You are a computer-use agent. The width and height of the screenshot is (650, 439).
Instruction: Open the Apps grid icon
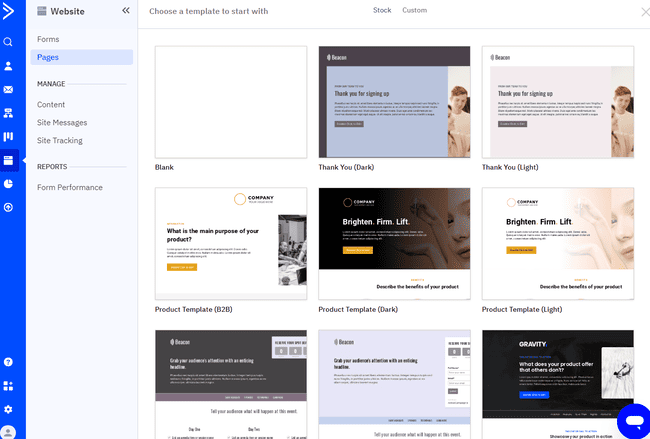pos(8,386)
